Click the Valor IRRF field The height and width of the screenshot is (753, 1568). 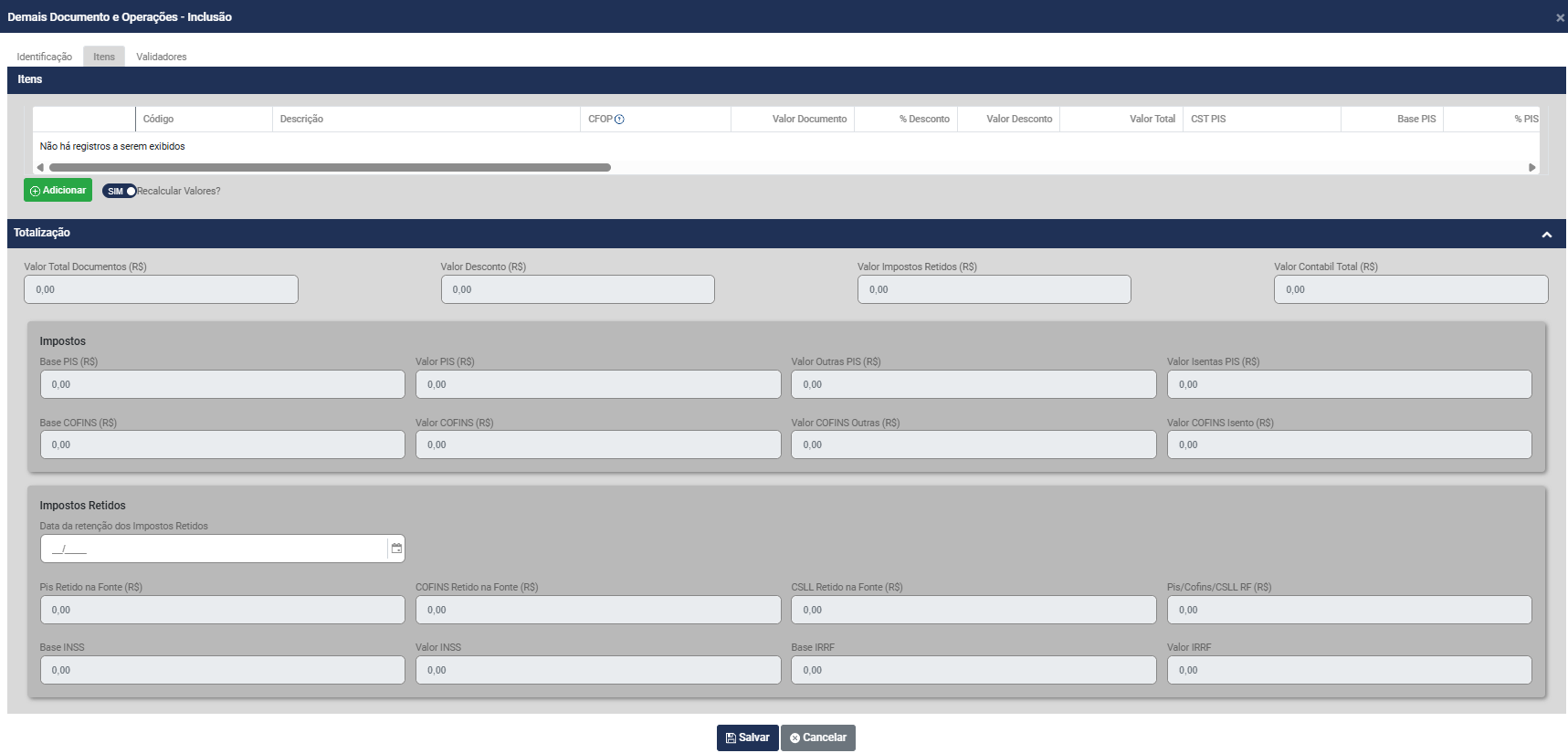[1349, 670]
